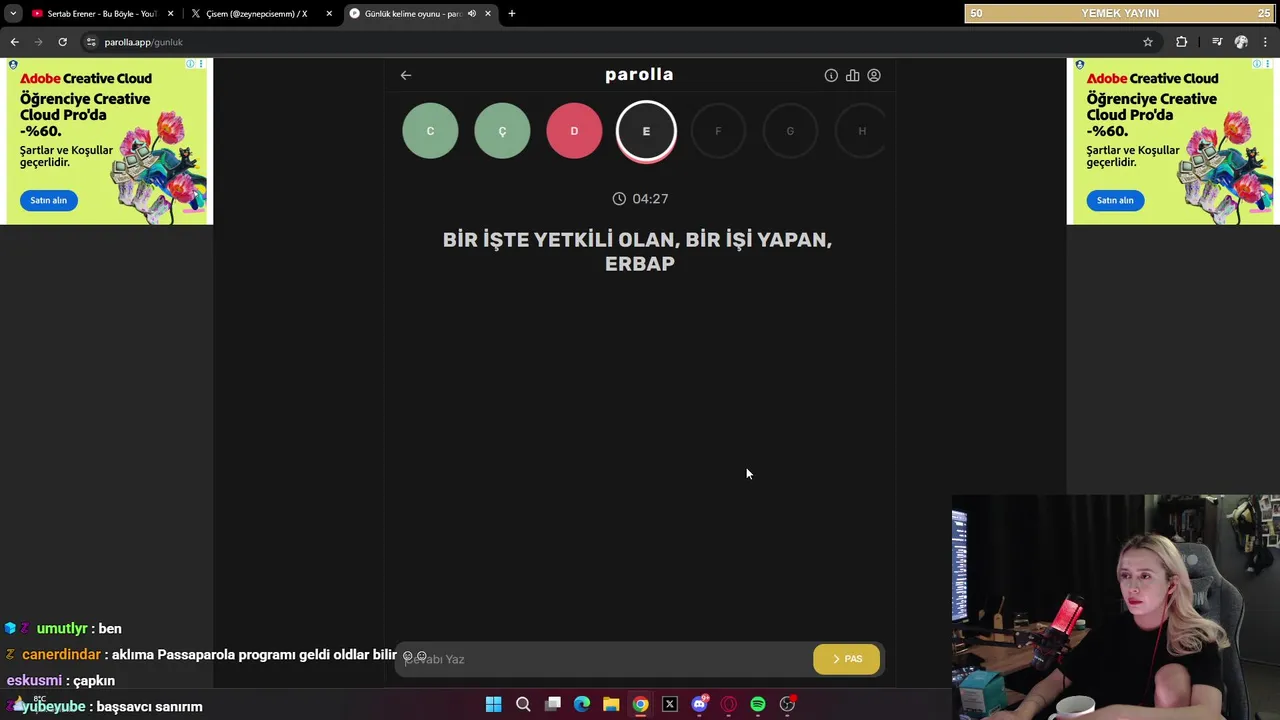Select the letter C circle

point(430,131)
